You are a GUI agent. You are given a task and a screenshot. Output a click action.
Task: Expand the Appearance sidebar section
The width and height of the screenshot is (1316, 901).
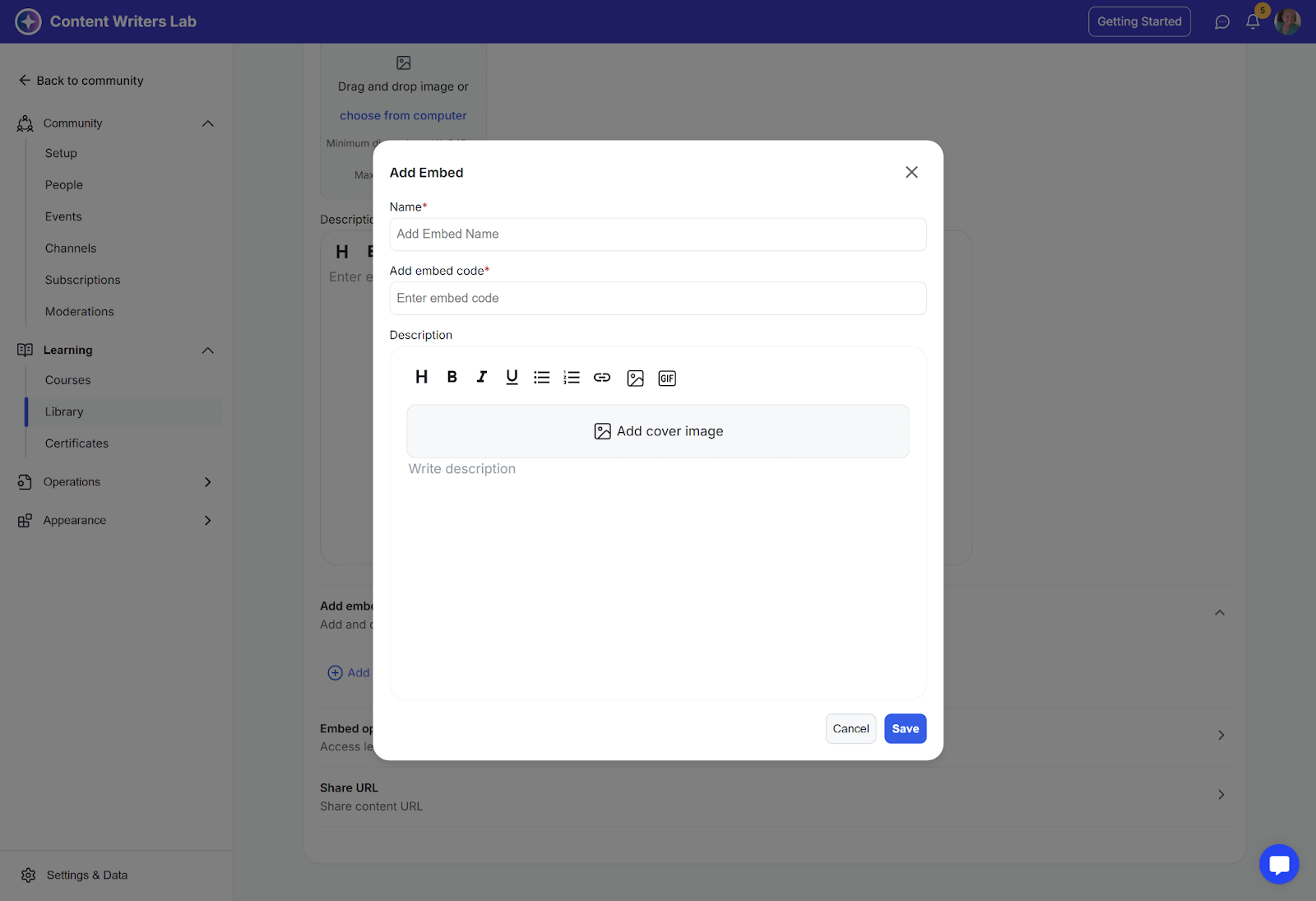208,521
